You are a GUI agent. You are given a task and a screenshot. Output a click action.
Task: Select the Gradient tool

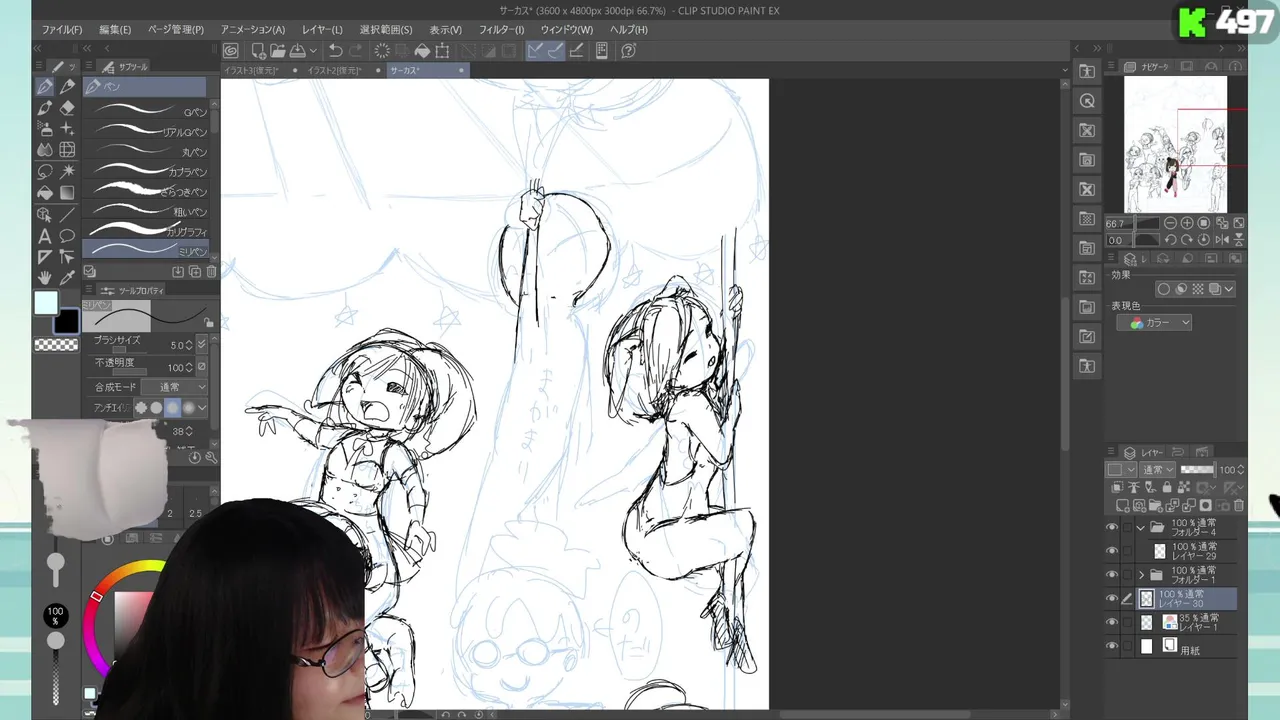[67, 192]
